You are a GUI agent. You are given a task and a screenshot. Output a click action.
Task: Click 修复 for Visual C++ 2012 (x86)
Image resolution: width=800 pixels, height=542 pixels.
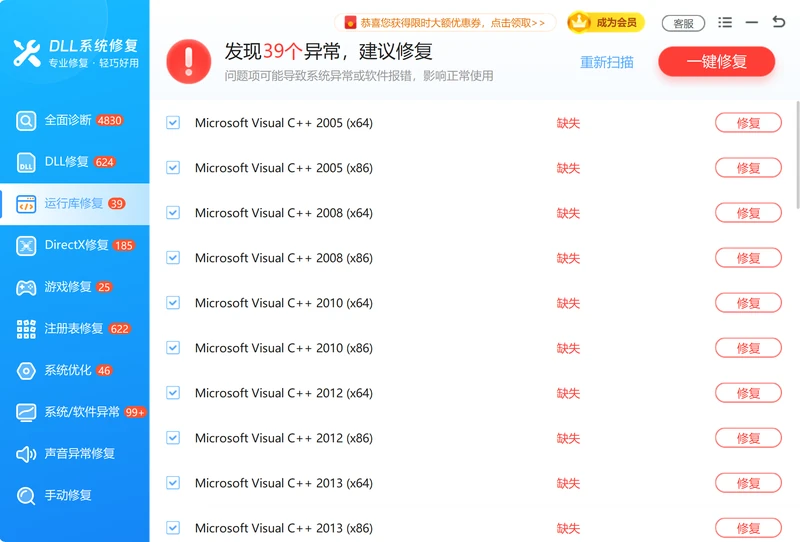point(748,437)
